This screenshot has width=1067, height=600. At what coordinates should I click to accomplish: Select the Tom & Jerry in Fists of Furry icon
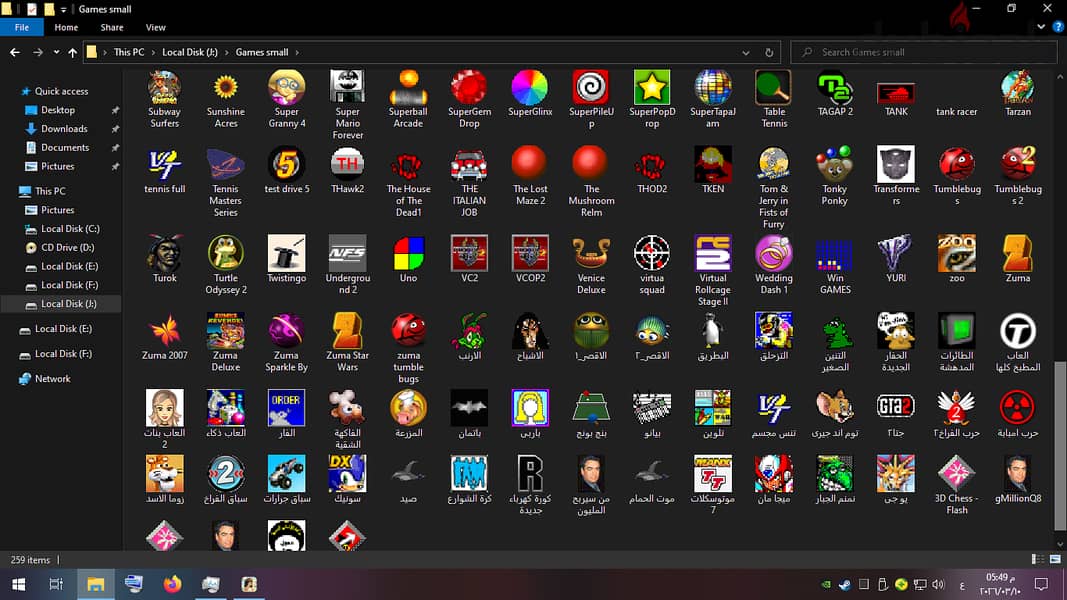[x=774, y=164]
